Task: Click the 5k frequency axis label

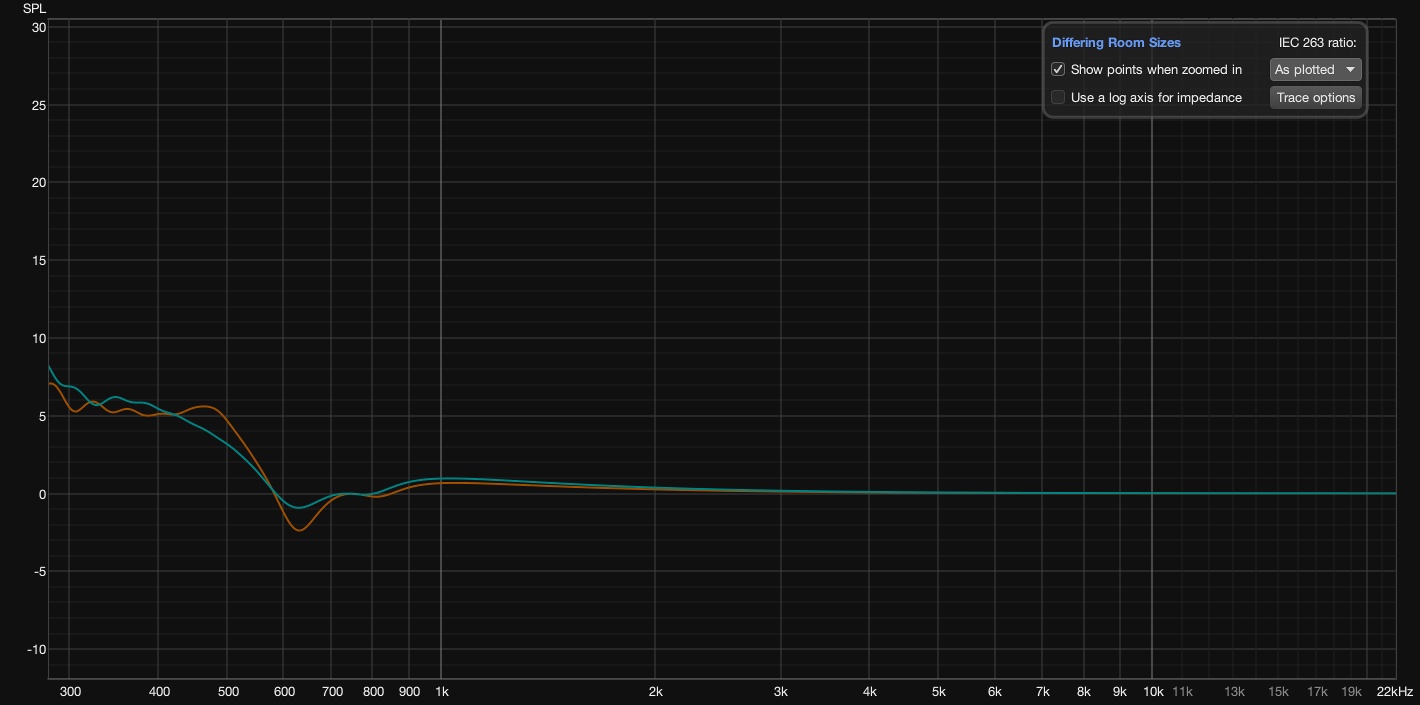Action: [938, 692]
